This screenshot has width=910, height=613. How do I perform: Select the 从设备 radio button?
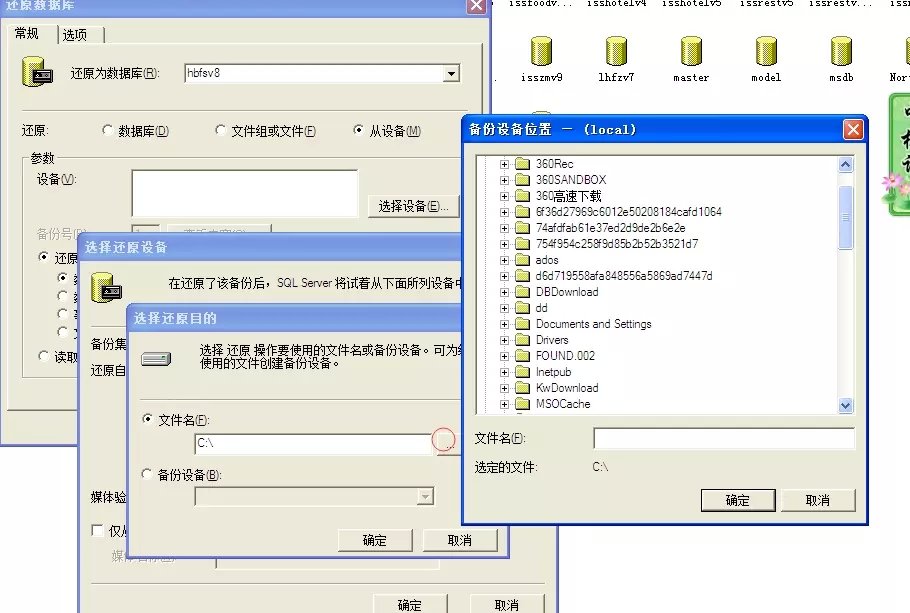(x=359, y=131)
